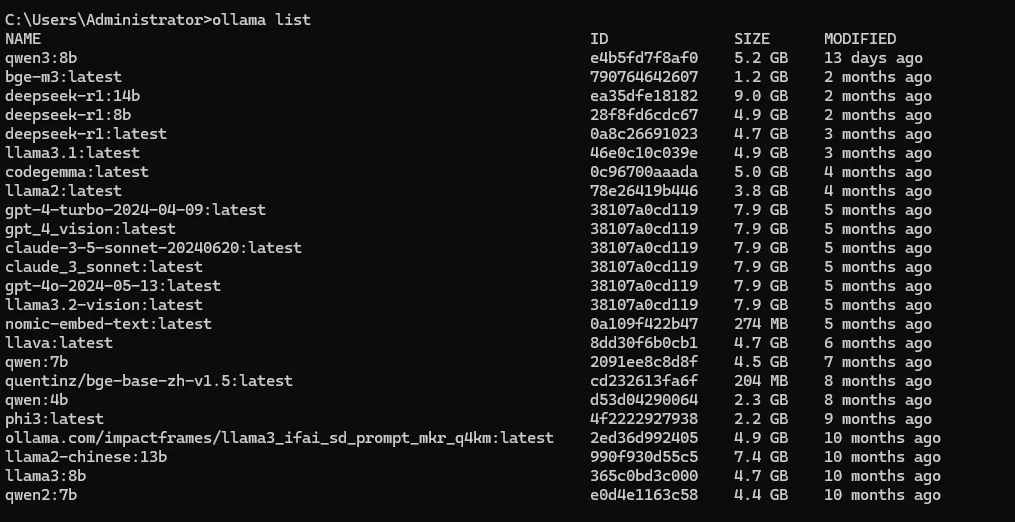Click the nomic-embed-text:latest entry

108,324
